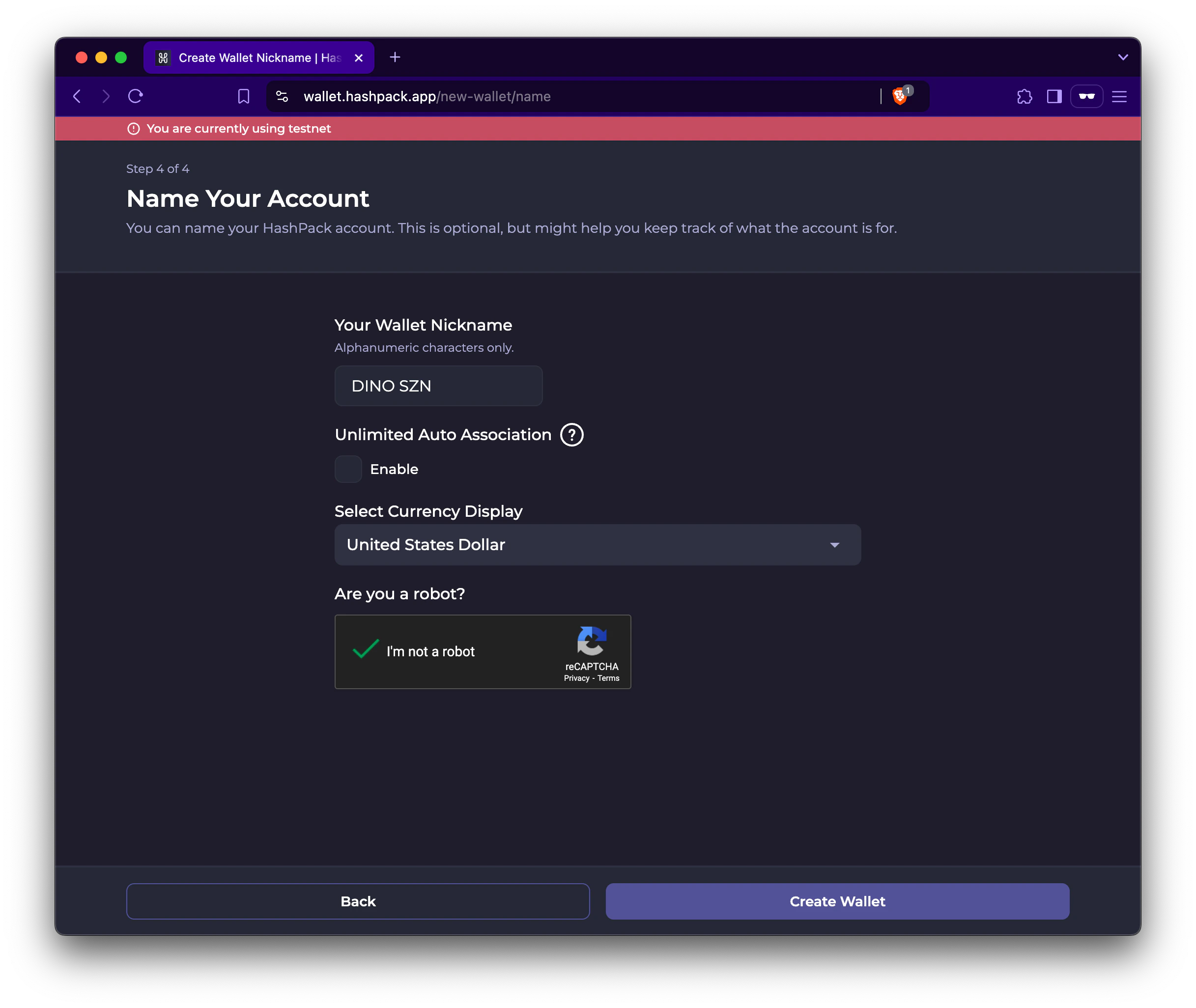Screen dimensions: 1196x1008
Task: Click the site settings icon beside URL
Action: tap(282, 97)
